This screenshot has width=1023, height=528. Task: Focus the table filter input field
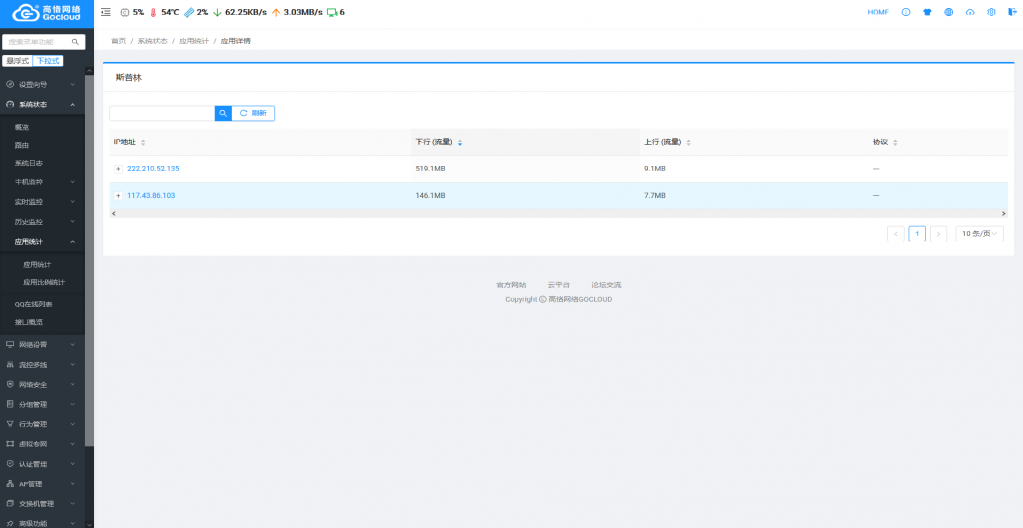162,113
